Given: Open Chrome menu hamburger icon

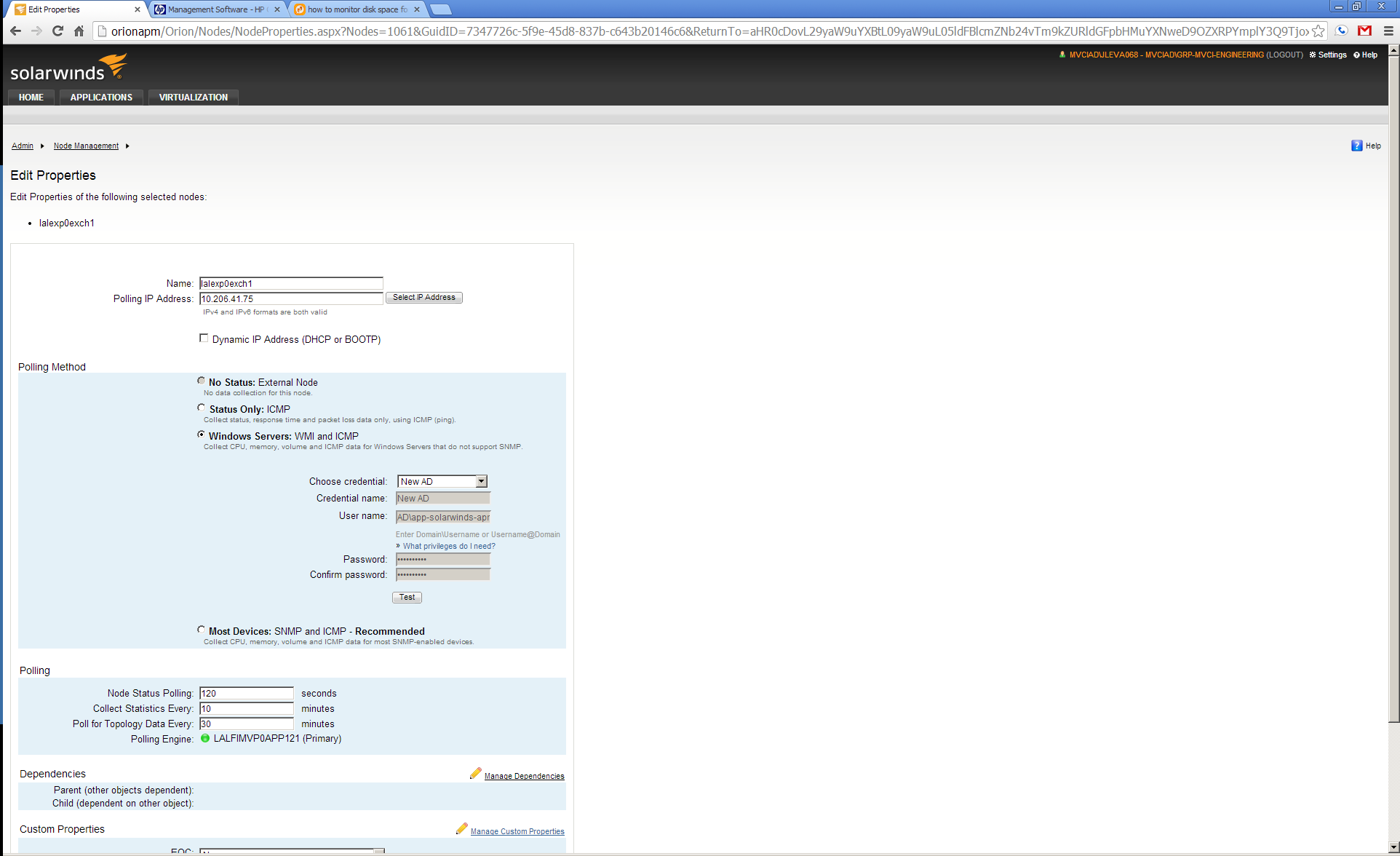Looking at the screenshot, I should (1388, 31).
